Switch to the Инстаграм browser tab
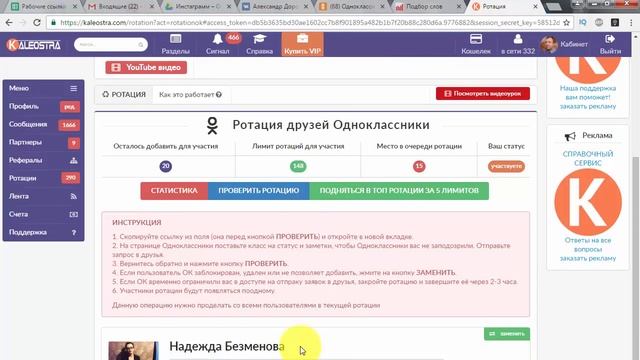This screenshot has height=360, width=640. point(198,7)
